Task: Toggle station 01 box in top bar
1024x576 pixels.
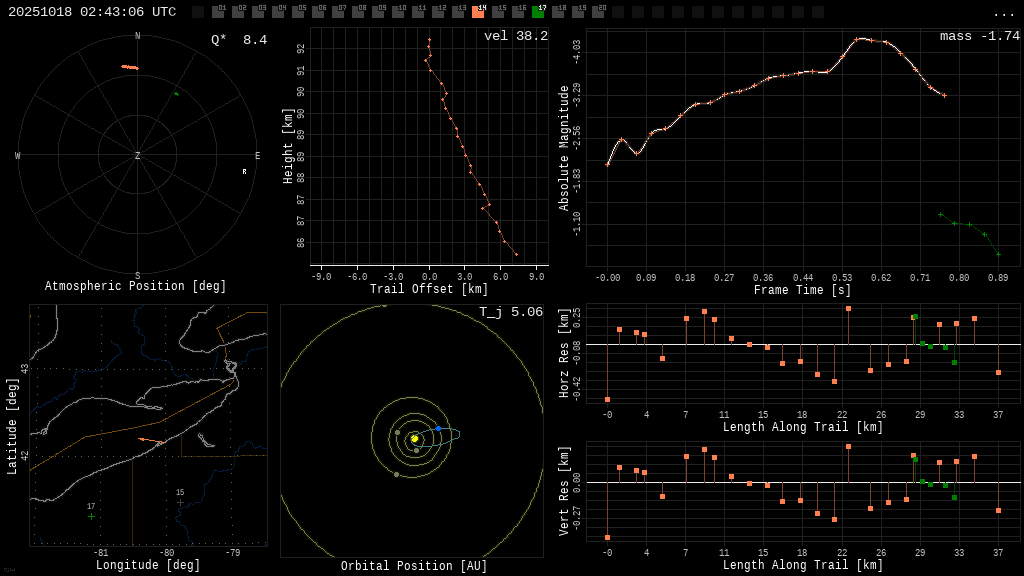Action: click(x=218, y=12)
